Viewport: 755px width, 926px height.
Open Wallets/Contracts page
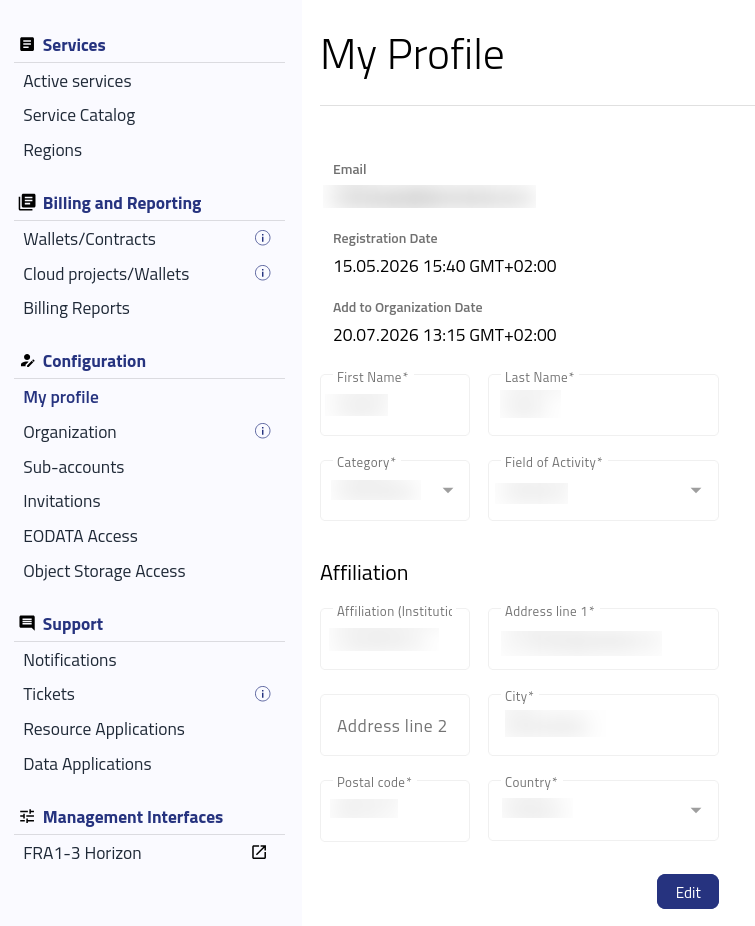pyautogui.click(x=89, y=239)
